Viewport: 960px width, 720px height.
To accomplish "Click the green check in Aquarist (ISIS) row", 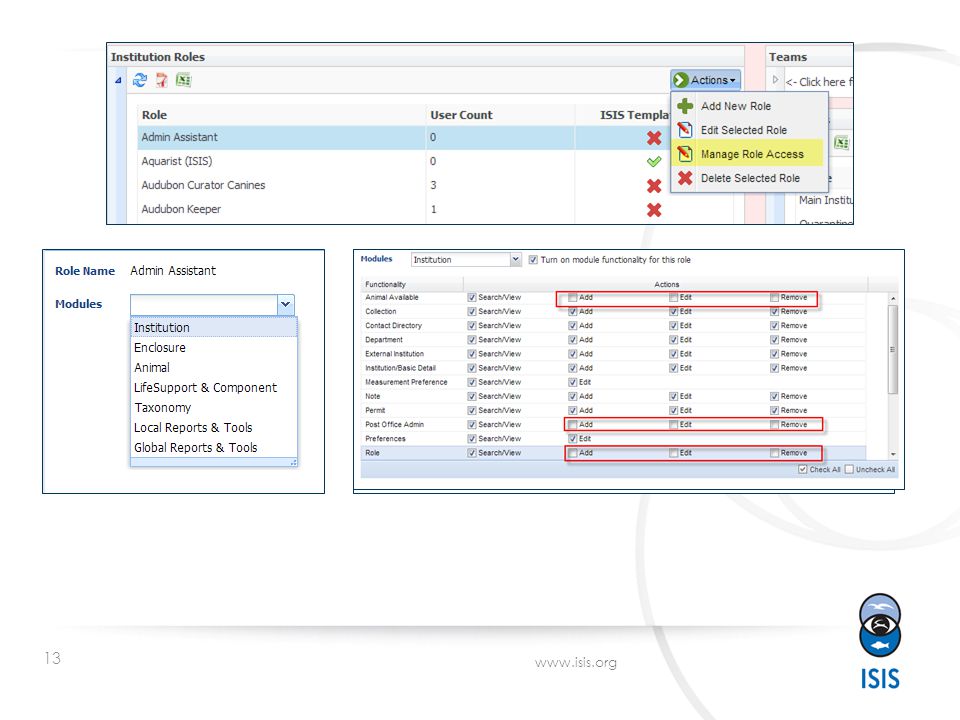I will (654, 162).
